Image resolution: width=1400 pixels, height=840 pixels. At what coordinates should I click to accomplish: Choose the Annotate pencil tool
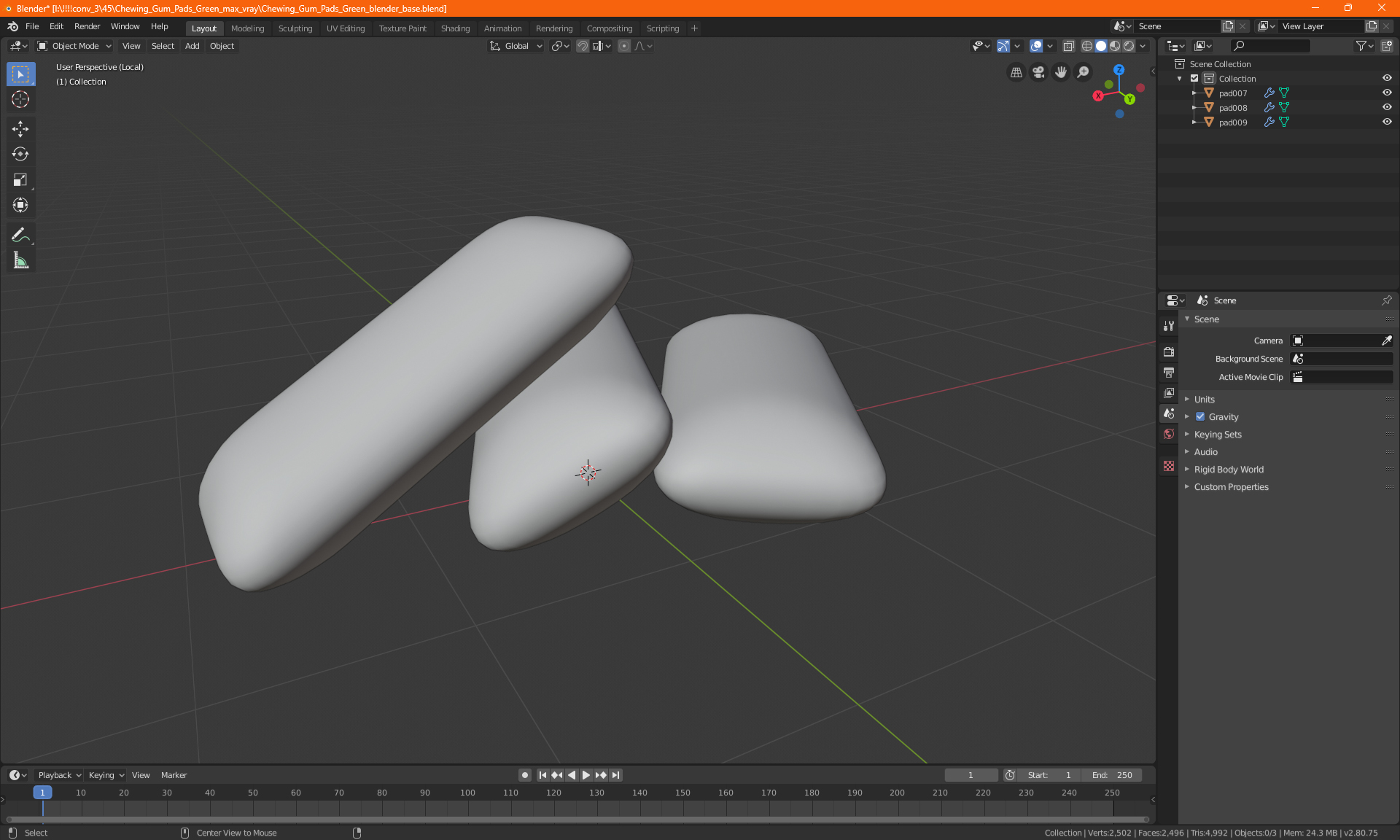(x=20, y=235)
